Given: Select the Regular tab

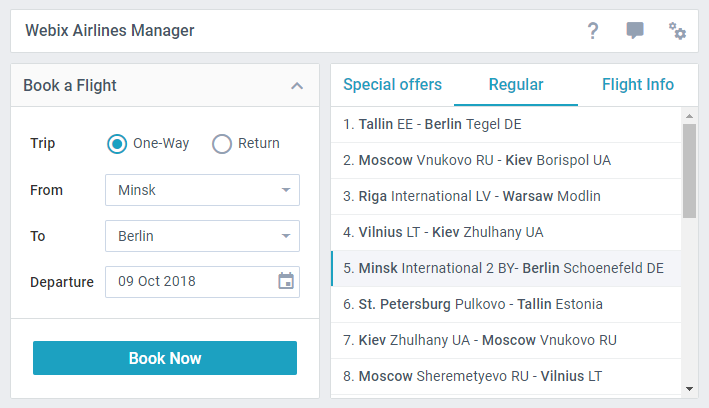Looking at the screenshot, I should pyautogui.click(x=516, y=85).
